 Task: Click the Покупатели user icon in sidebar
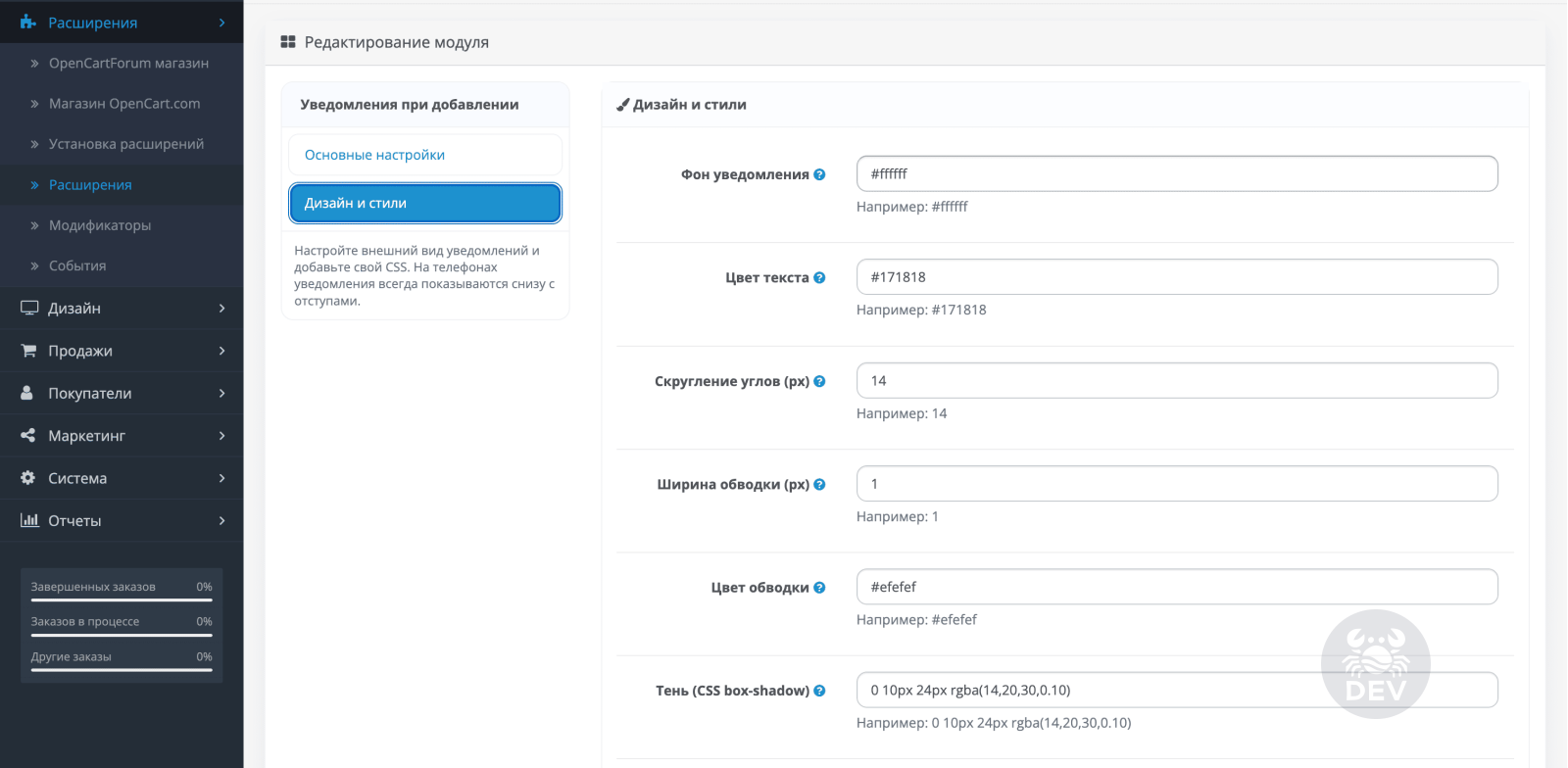pyautogui.click(x=27, y=393)
